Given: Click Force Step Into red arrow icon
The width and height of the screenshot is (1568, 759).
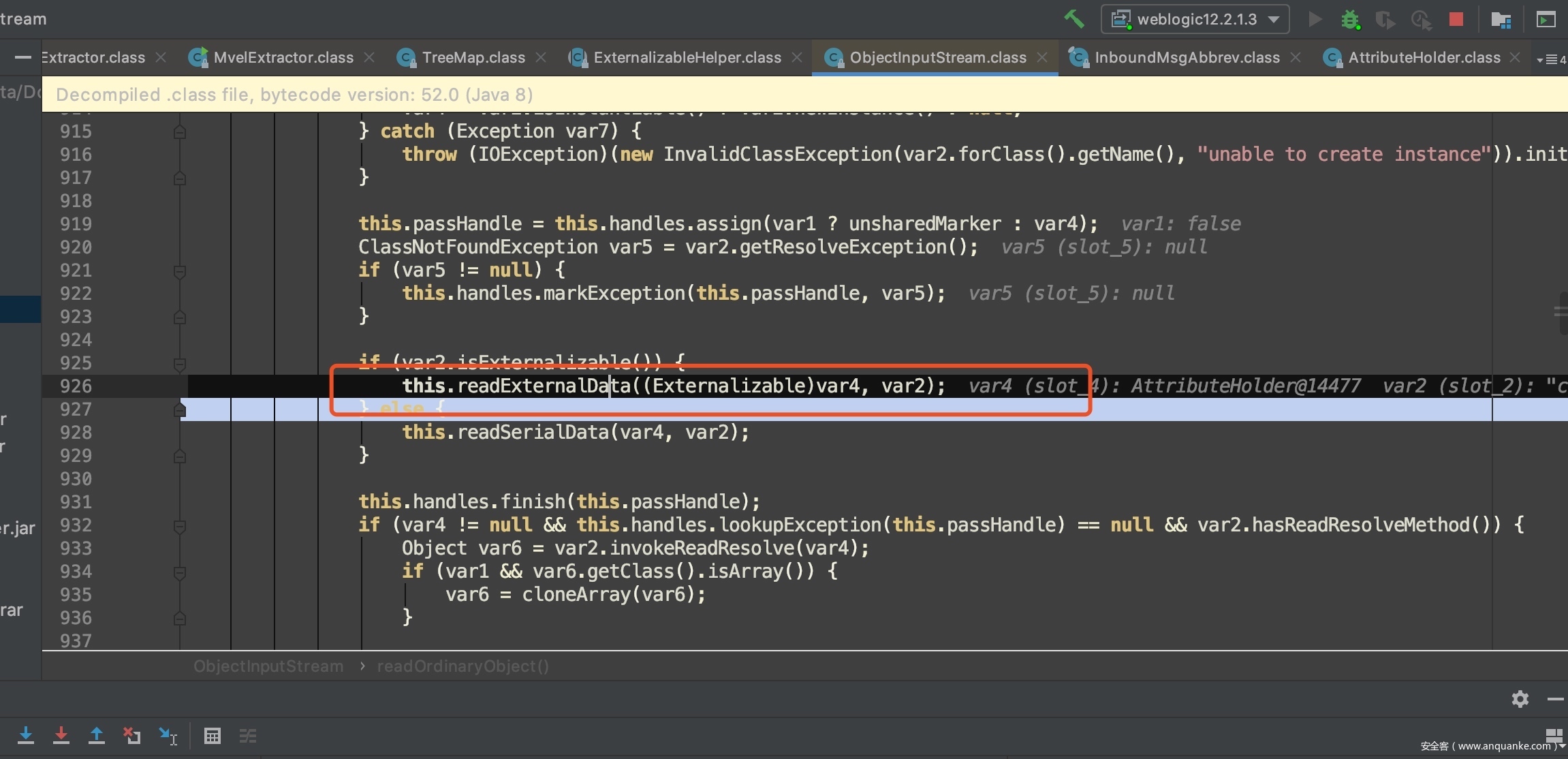Looking at the screenshot, I should coord(61,735).
